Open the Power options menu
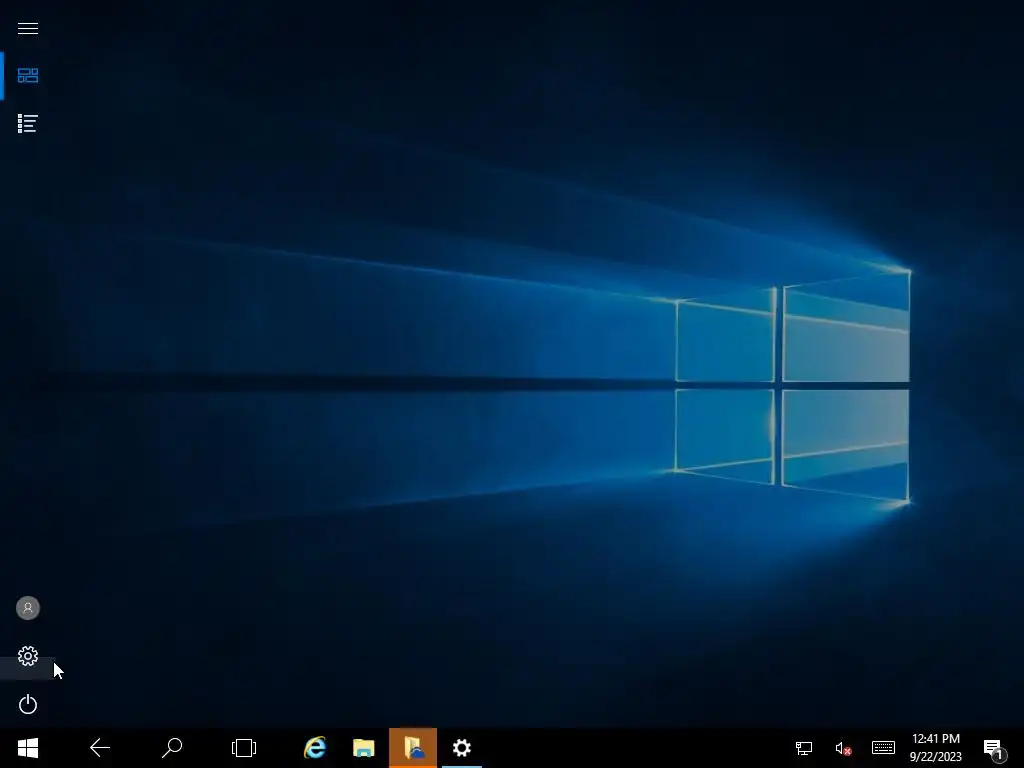Screen dimensions: 1024x768 (x=27, y=704)
